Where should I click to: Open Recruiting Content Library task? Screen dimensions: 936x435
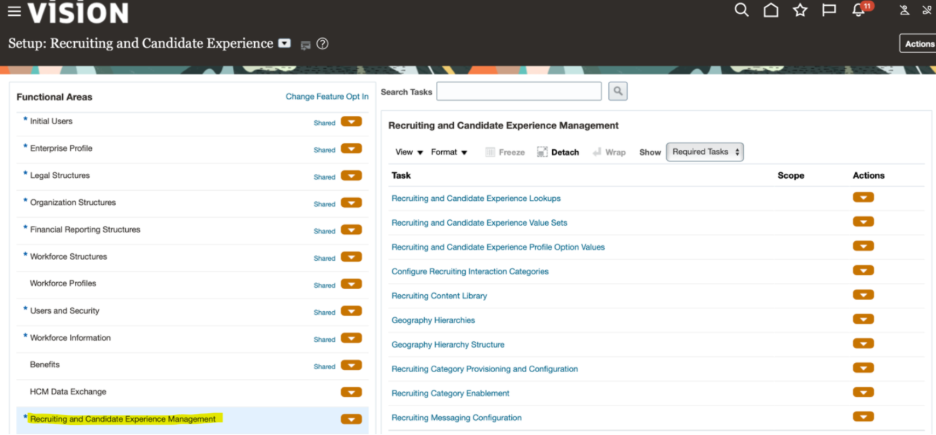coord(439,296)
